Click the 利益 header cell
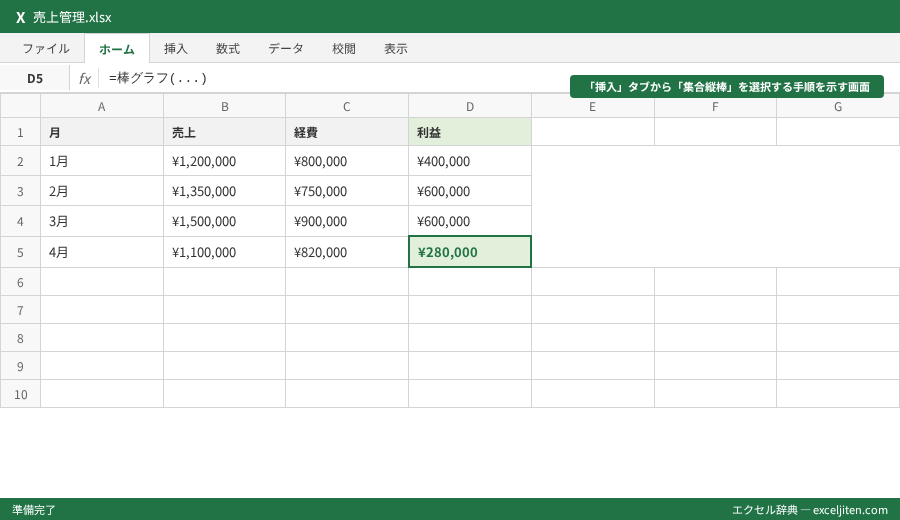Viewport: 900px width, 520px height. pos(470,132)
